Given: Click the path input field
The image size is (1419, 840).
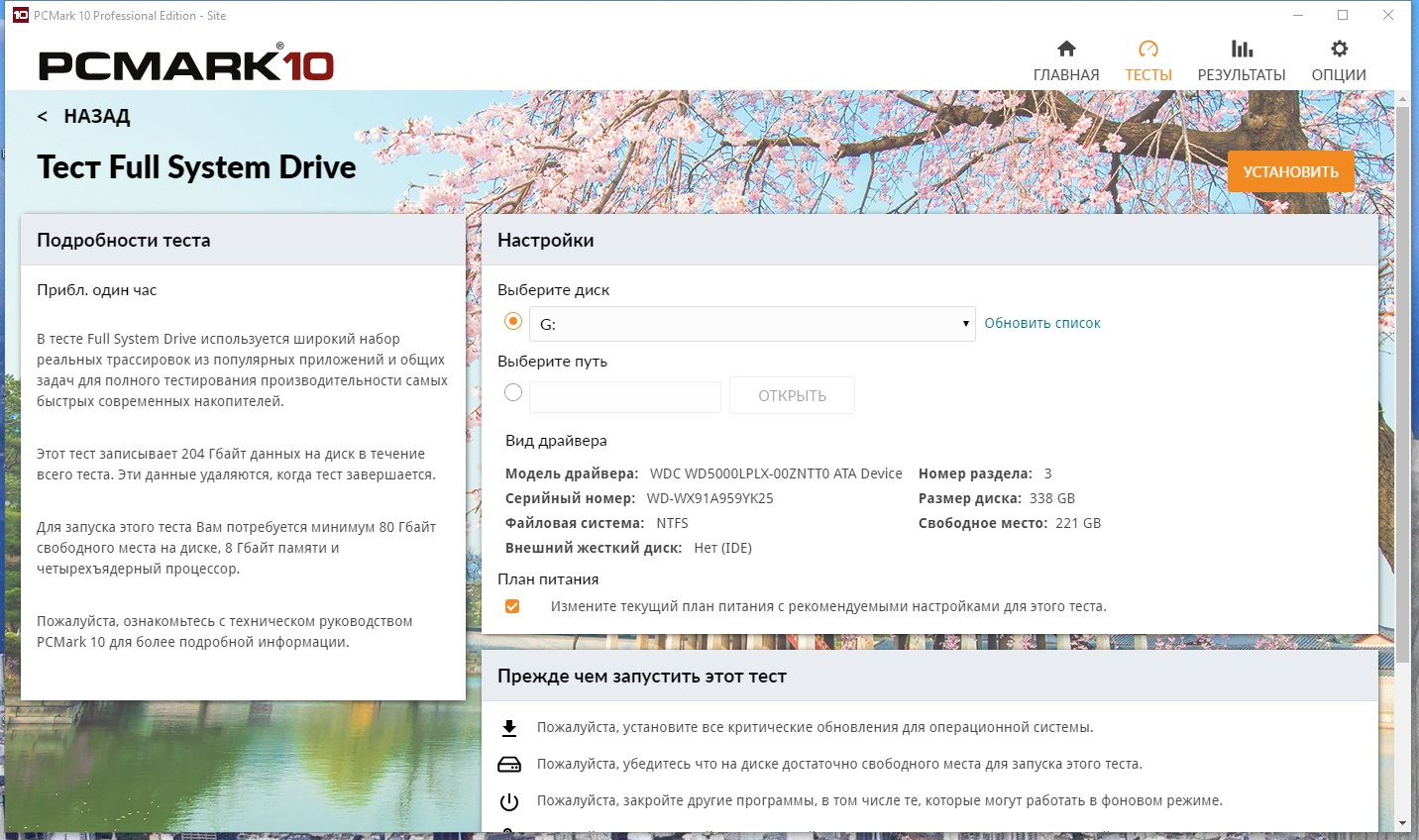Looking at the screenshot, I should point(625,396).
